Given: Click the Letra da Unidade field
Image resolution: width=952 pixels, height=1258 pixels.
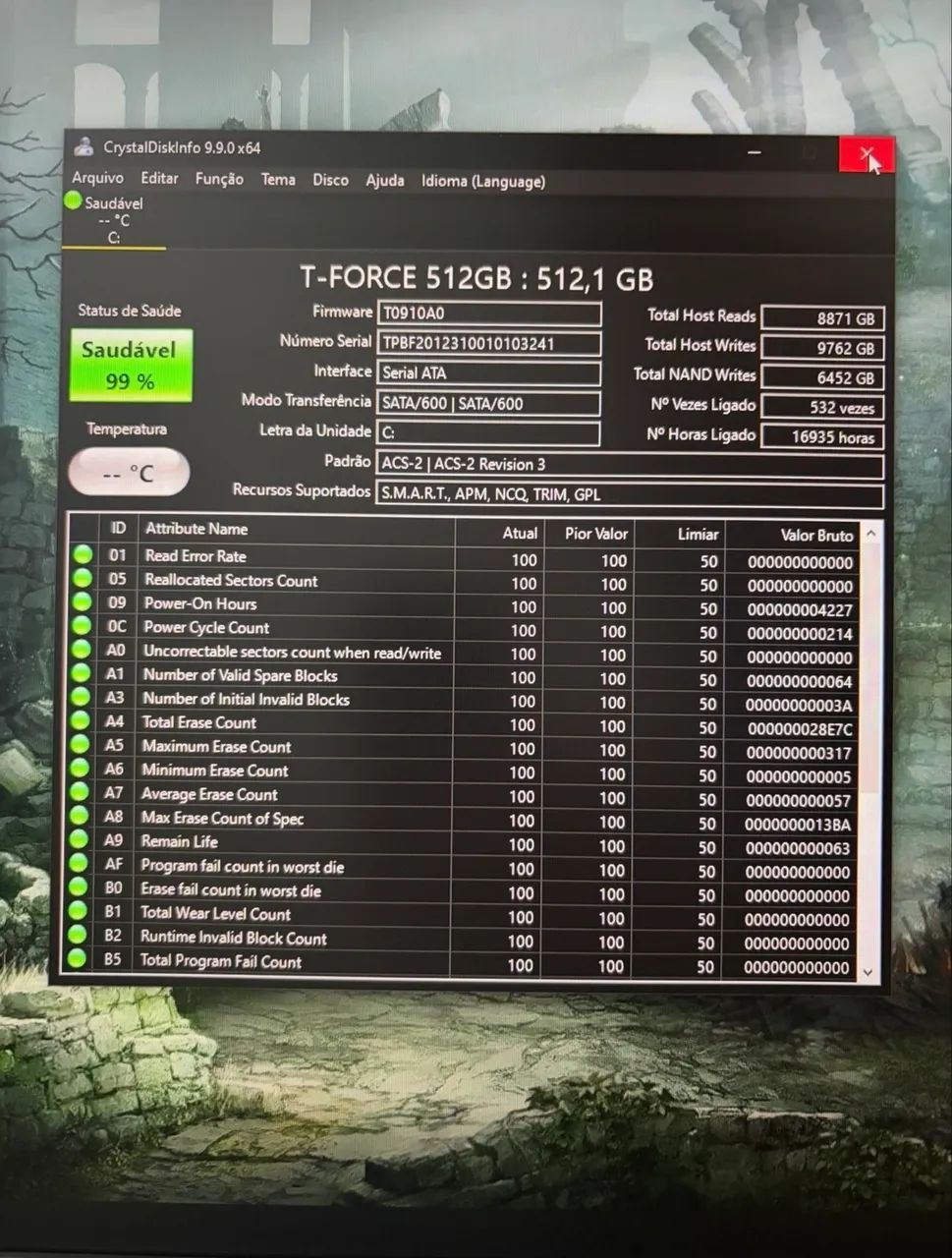Looking at the screenshot, I should coord(489,432).
